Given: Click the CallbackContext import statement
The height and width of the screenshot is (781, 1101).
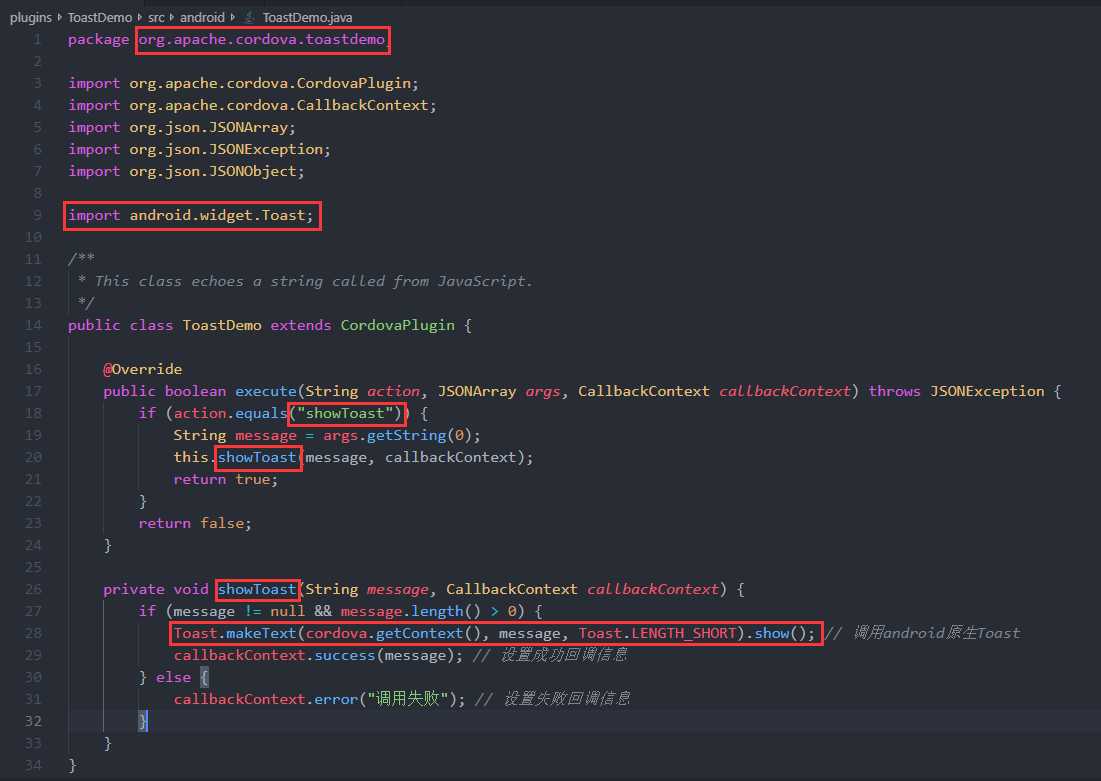Looking at the screenshot, I should 252,105.
